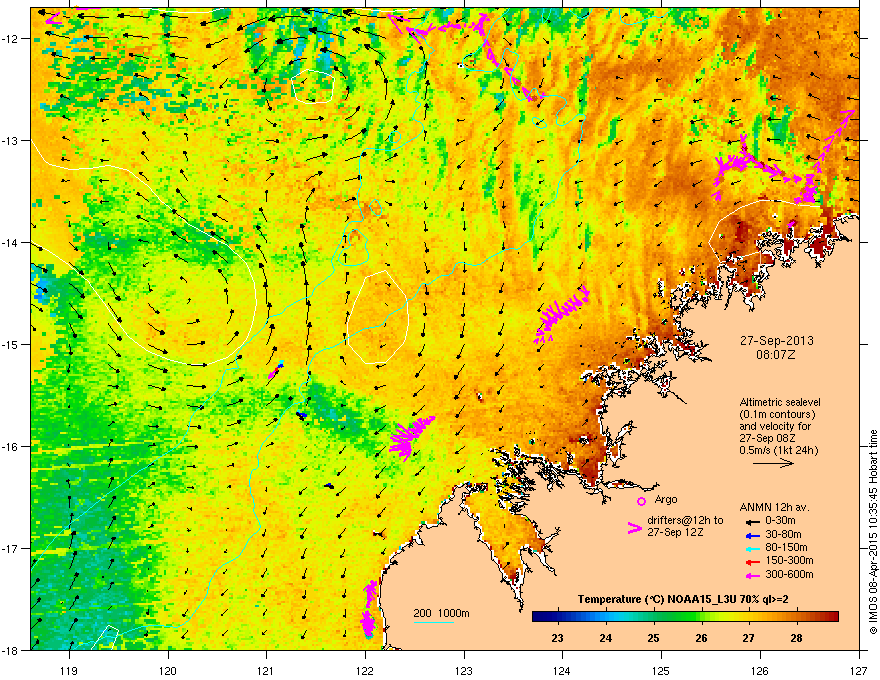The image size is (880, 680).
Task: Click the magenta 300-600m arrow legend marker
Action: pos(752,575)
